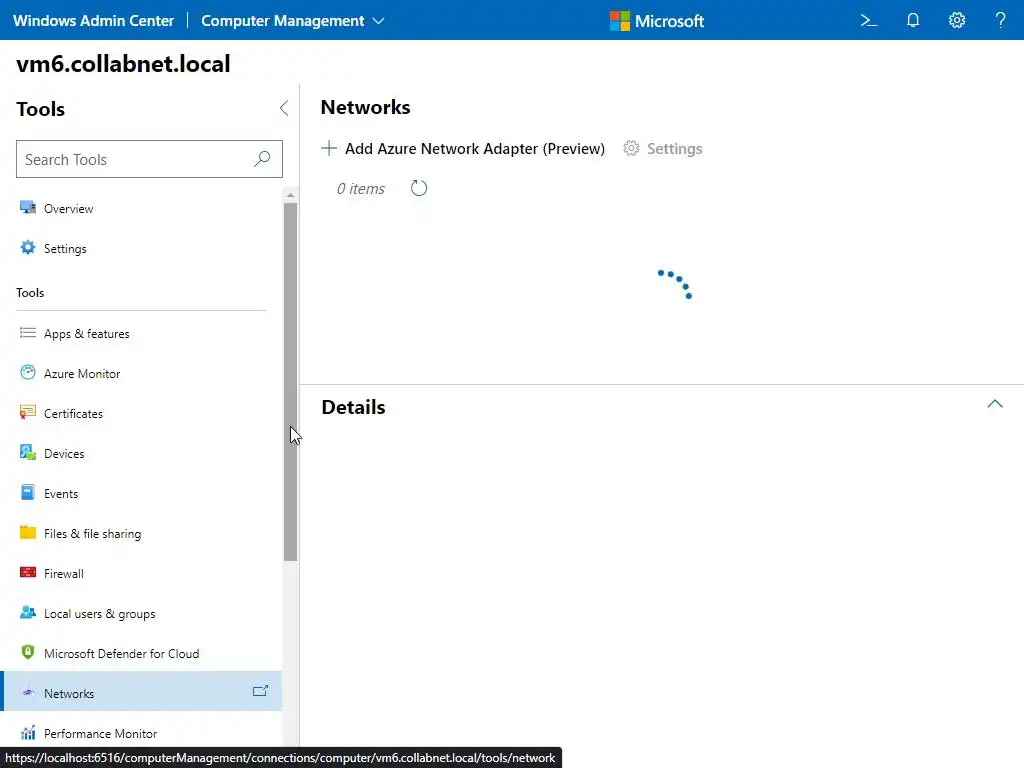Click the help question mark icon
The image size is (1024, 768).
pyautogui.click(x=1000, y=20)
